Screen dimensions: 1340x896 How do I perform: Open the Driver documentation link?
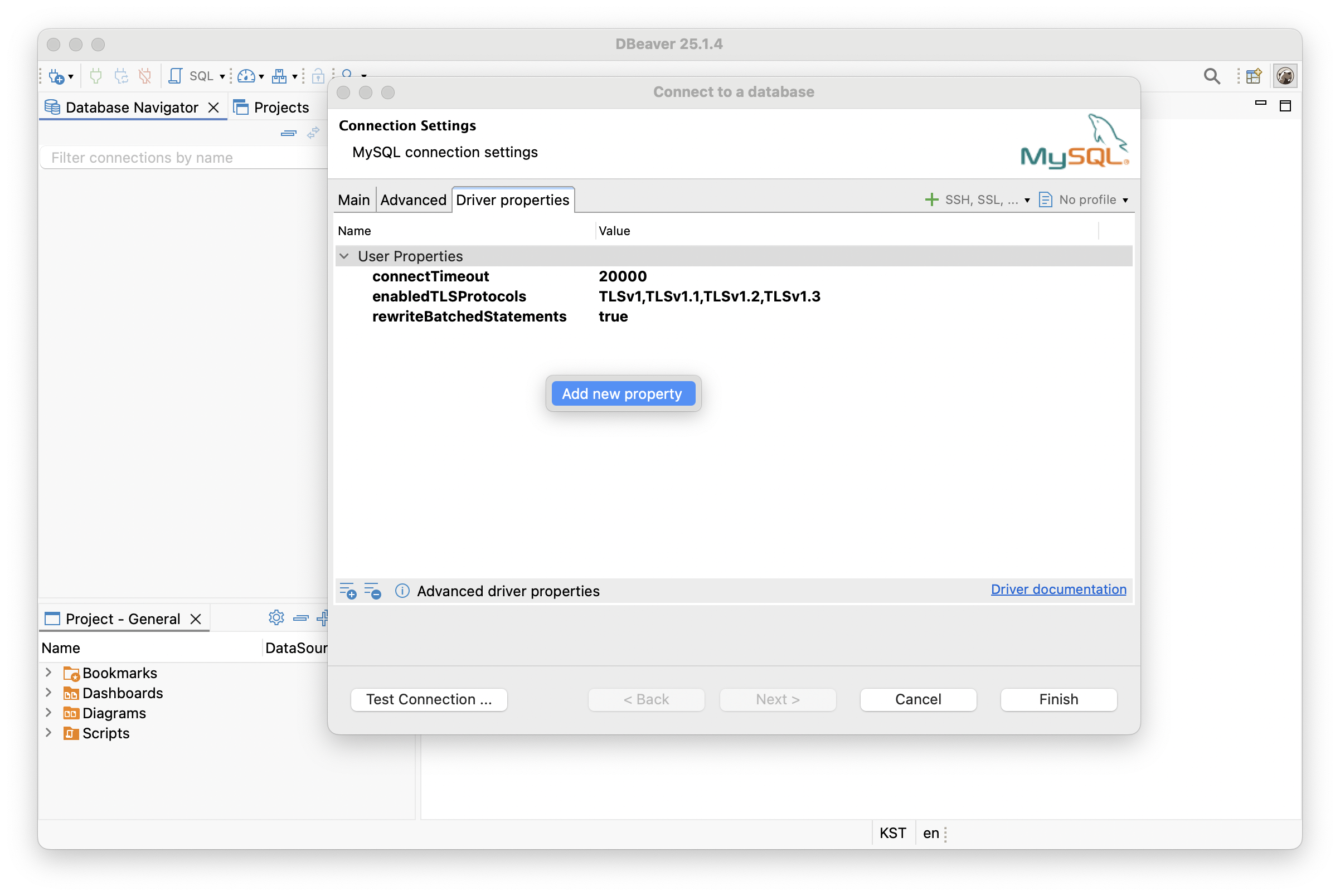pos(1058,589)
